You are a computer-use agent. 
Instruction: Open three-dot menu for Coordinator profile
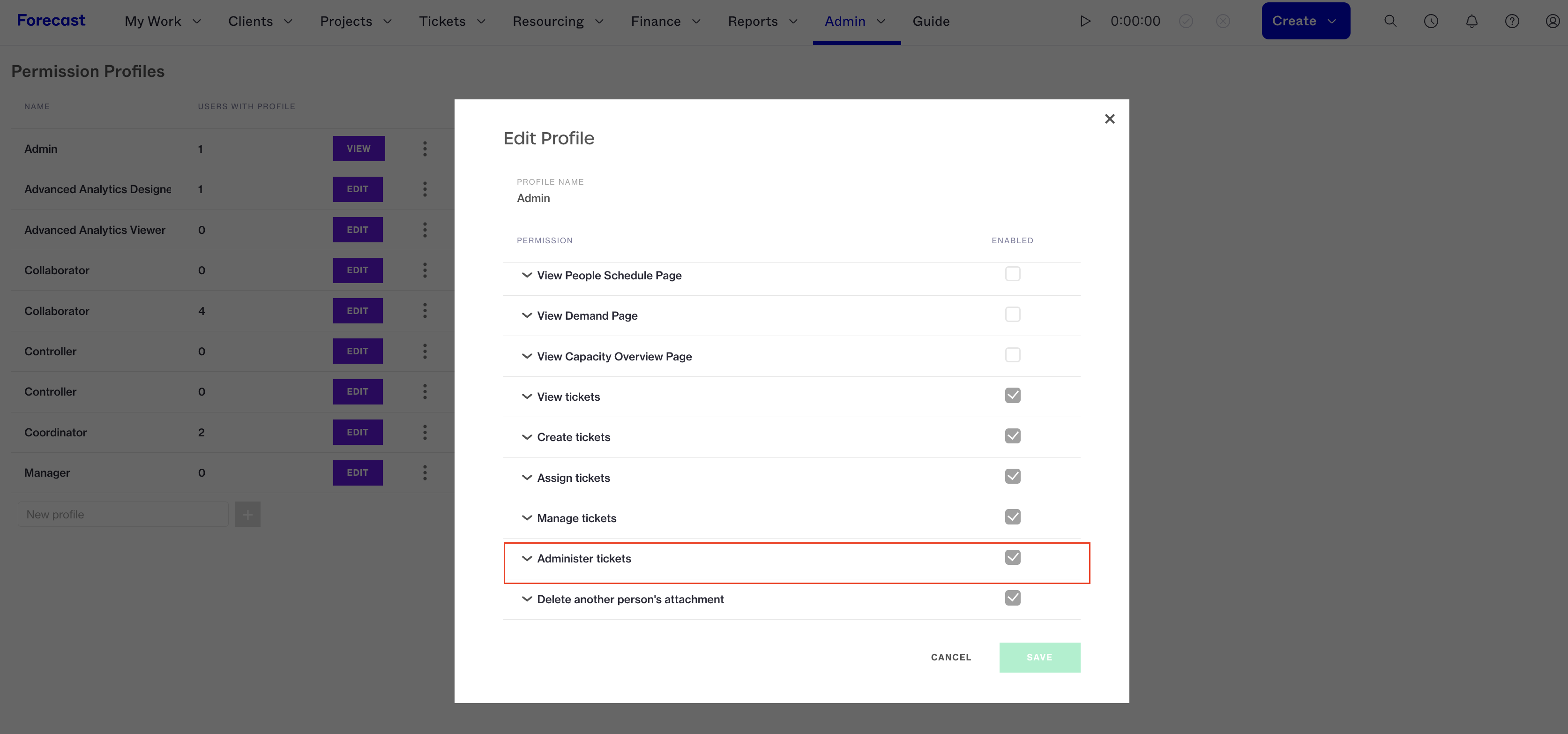pos(425,432)
